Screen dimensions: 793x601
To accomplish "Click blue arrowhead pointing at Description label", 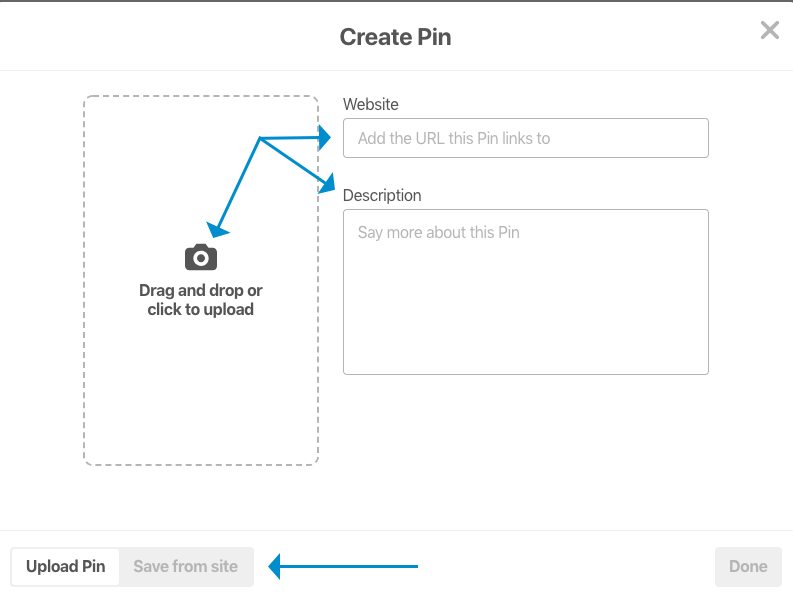I will (x=327, y=183).
